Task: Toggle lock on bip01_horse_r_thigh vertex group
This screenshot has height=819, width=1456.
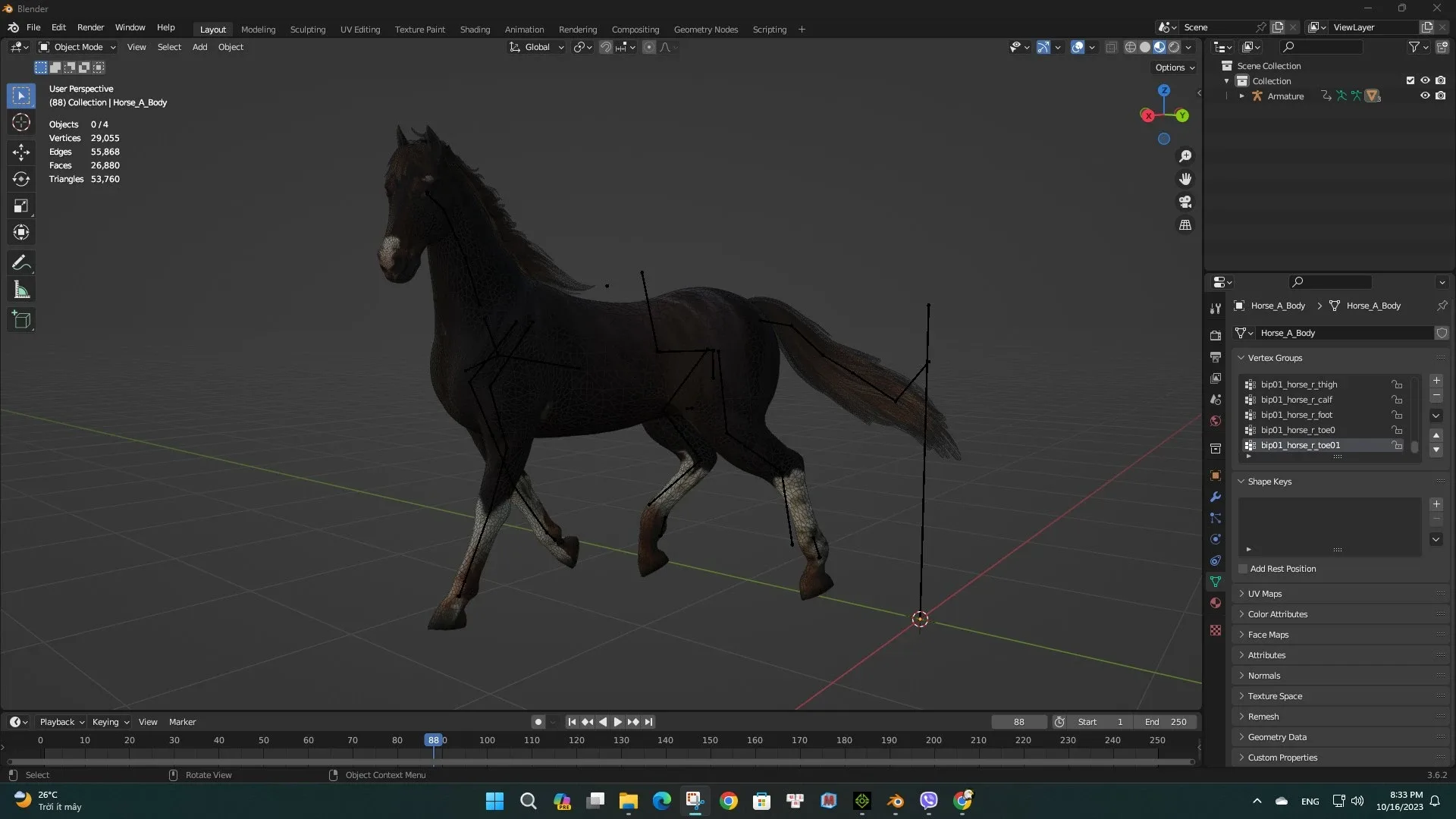Action: (x=1397, y=384)
